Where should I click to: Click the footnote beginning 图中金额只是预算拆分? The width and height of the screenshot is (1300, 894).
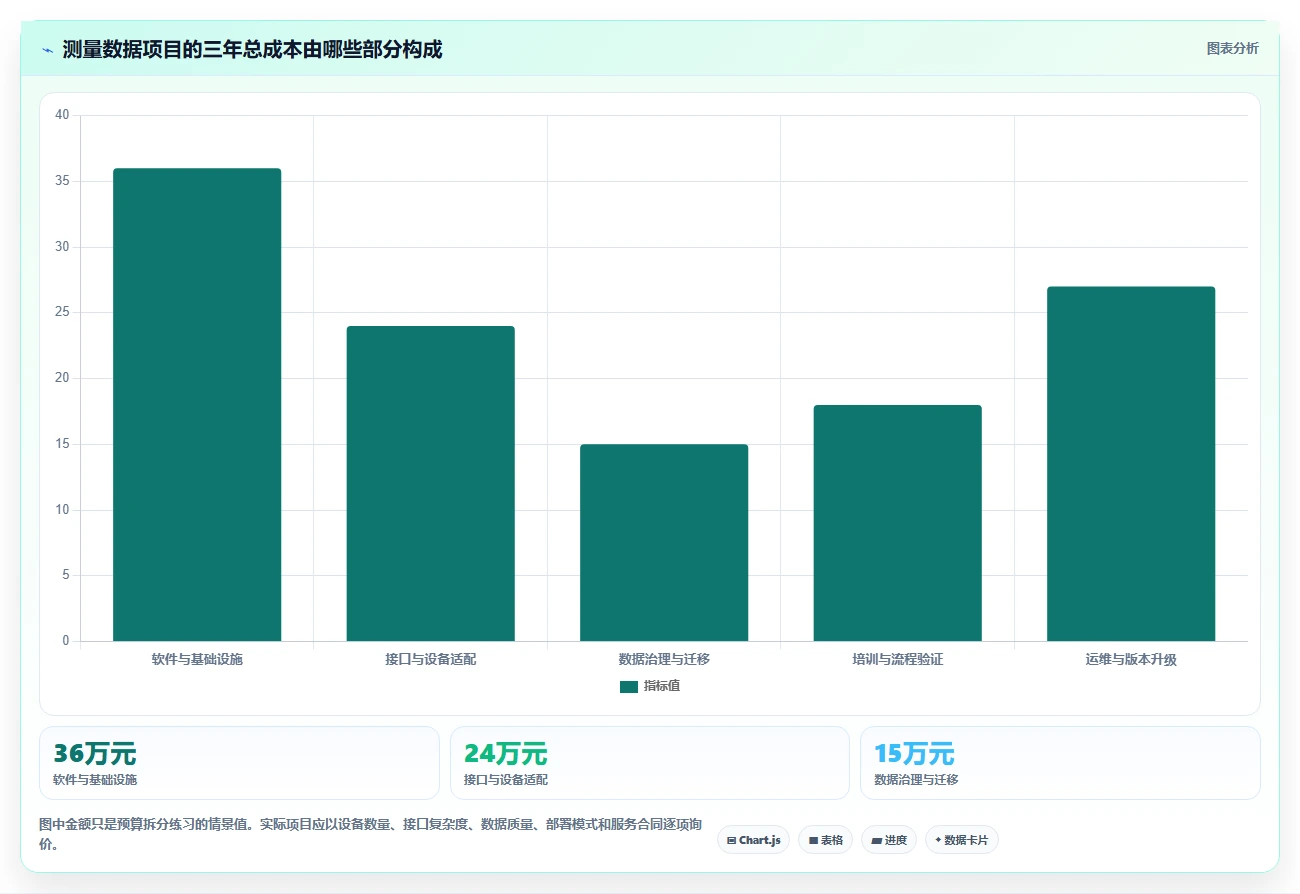[x=370, y=834]
